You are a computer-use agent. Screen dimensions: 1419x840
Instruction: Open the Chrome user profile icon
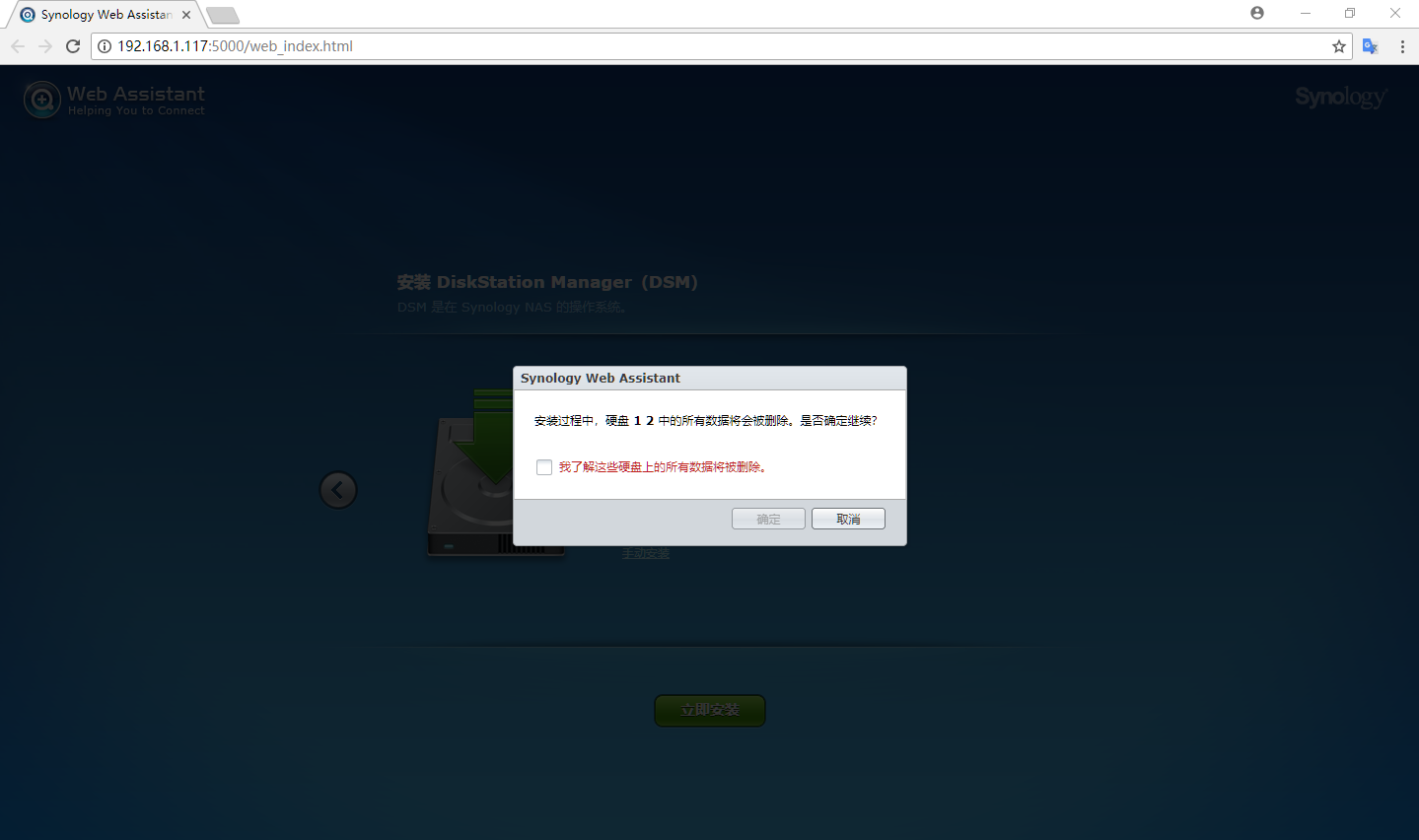coord(1257,13)
